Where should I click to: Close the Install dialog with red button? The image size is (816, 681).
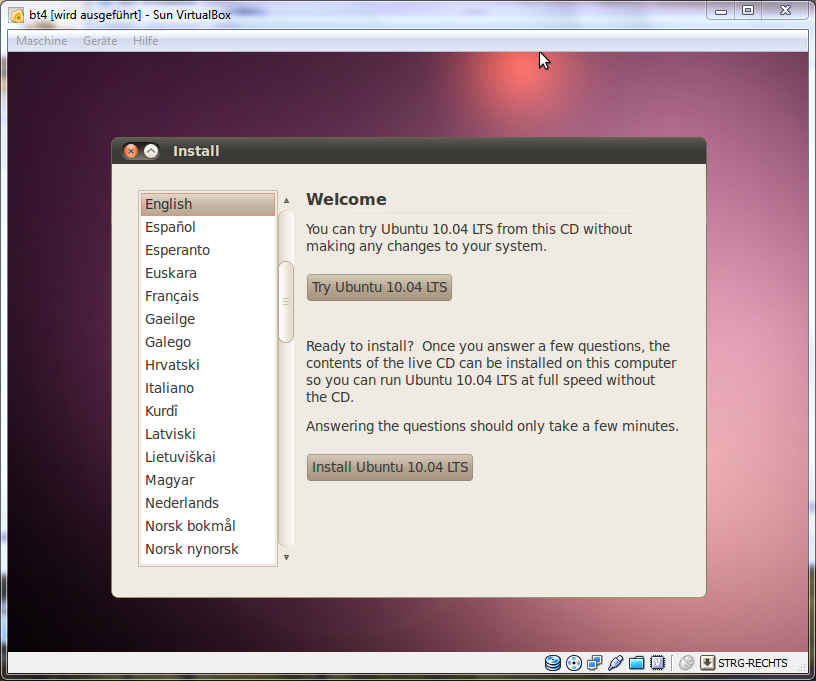131,151
